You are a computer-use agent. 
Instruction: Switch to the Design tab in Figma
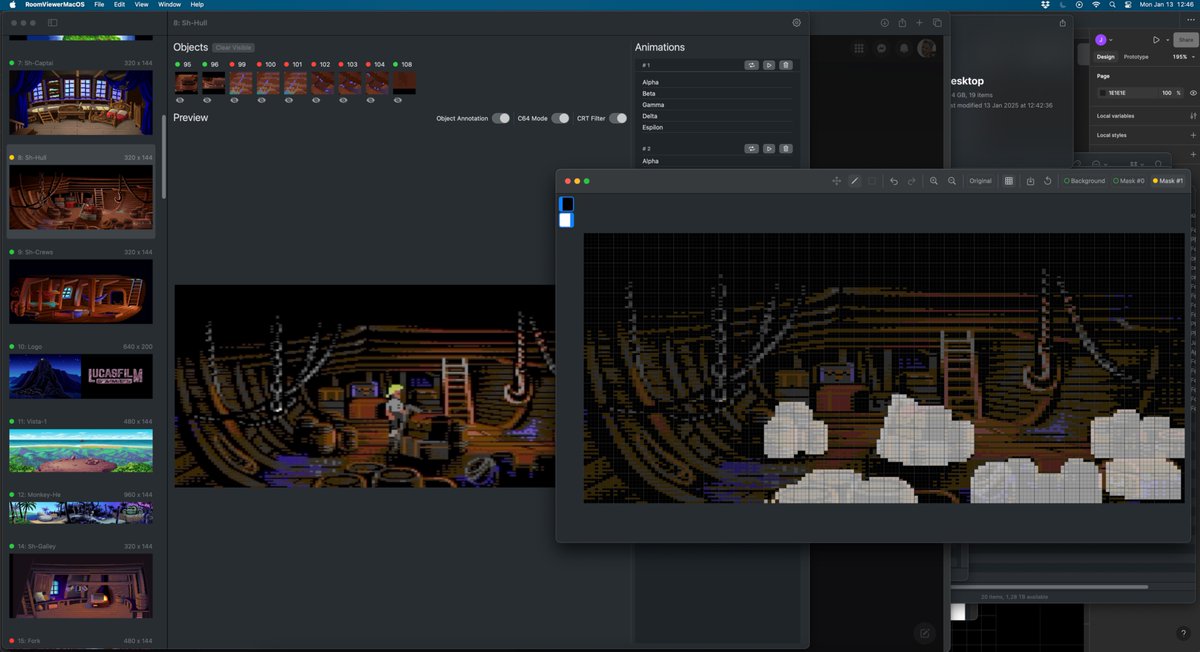1105,57
